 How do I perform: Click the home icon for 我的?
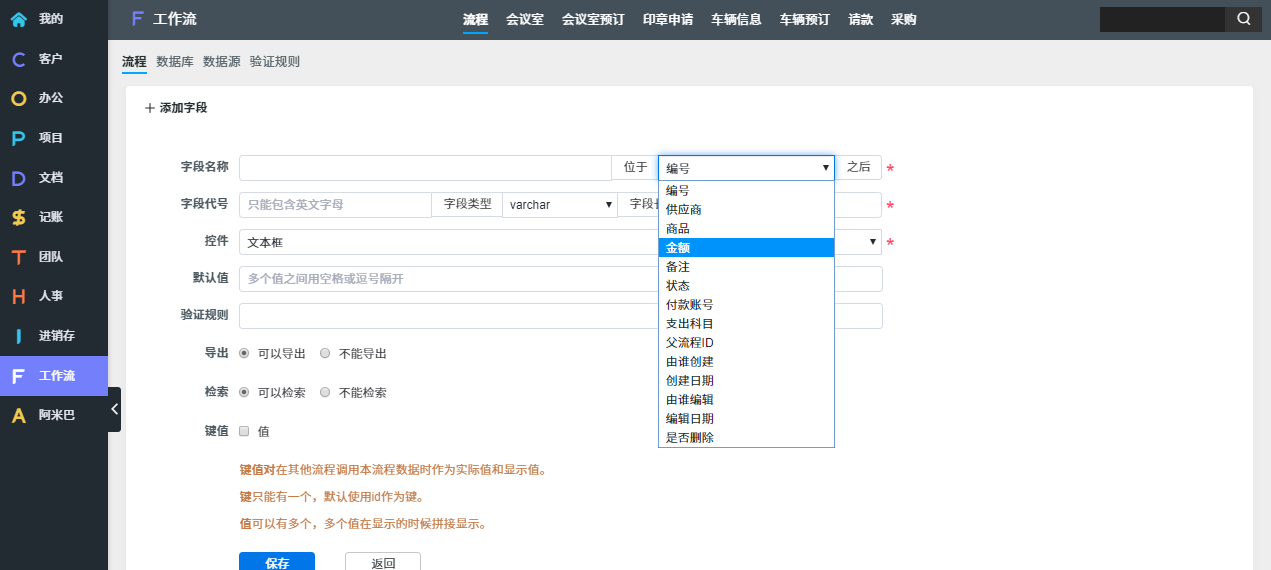[x=18, y=19]
